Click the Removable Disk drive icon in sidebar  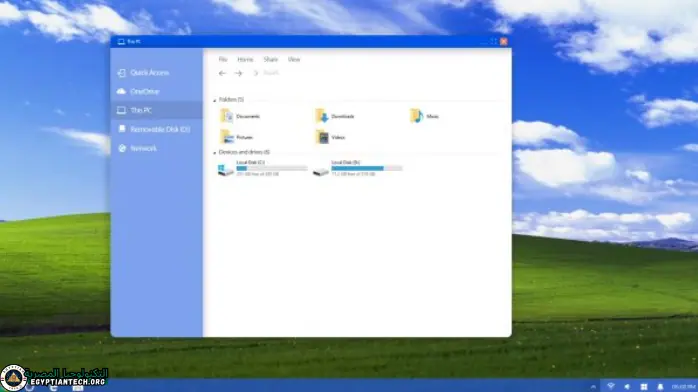[122, 129]
